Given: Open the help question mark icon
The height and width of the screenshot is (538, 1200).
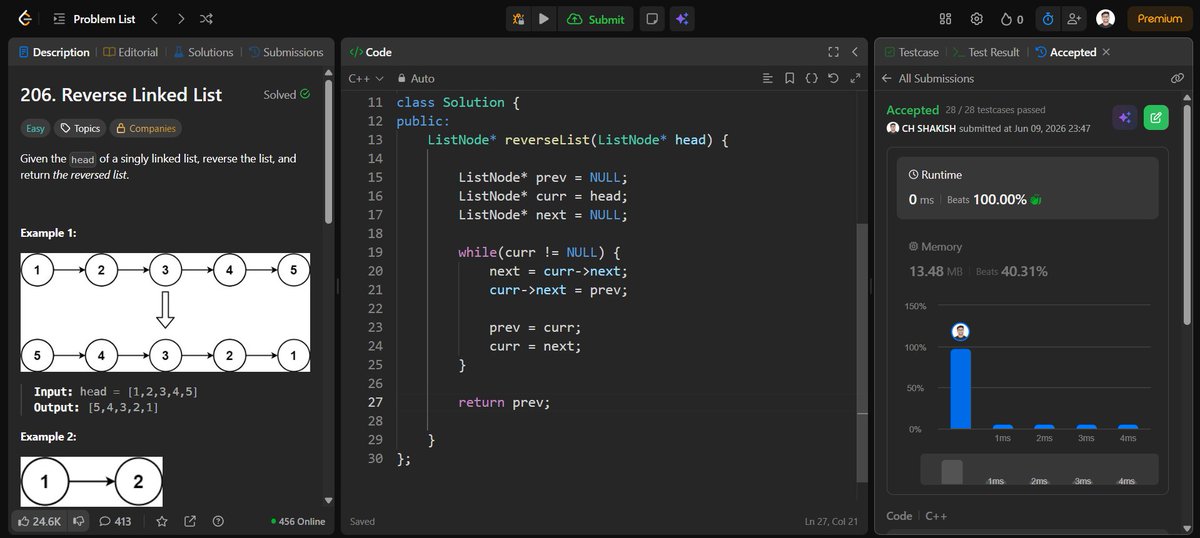Looking at the screenshot, I should tap(218, 521).
